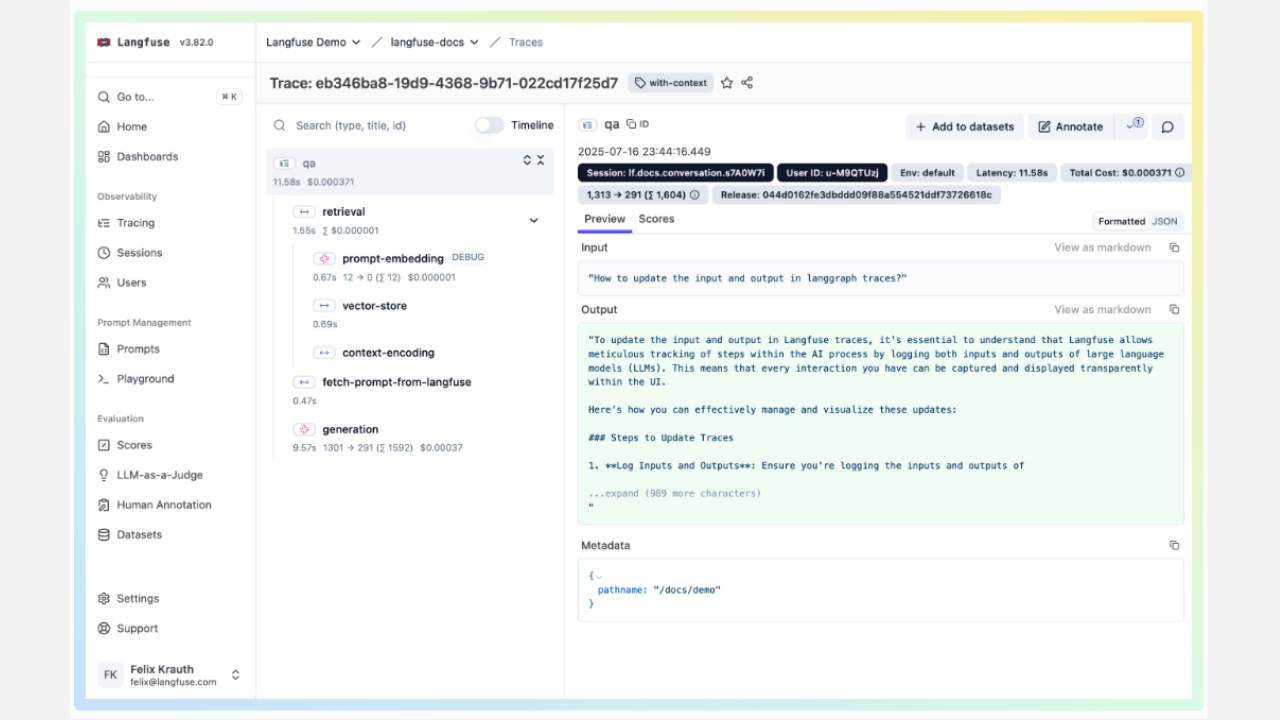Collapse all nodes in the qa tree

click(x=540, y=160)
